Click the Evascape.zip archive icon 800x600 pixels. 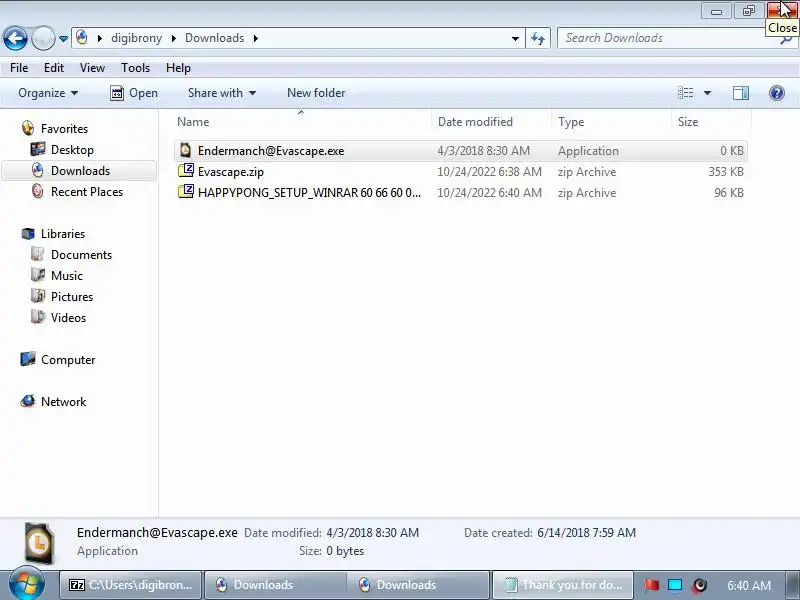185,171
